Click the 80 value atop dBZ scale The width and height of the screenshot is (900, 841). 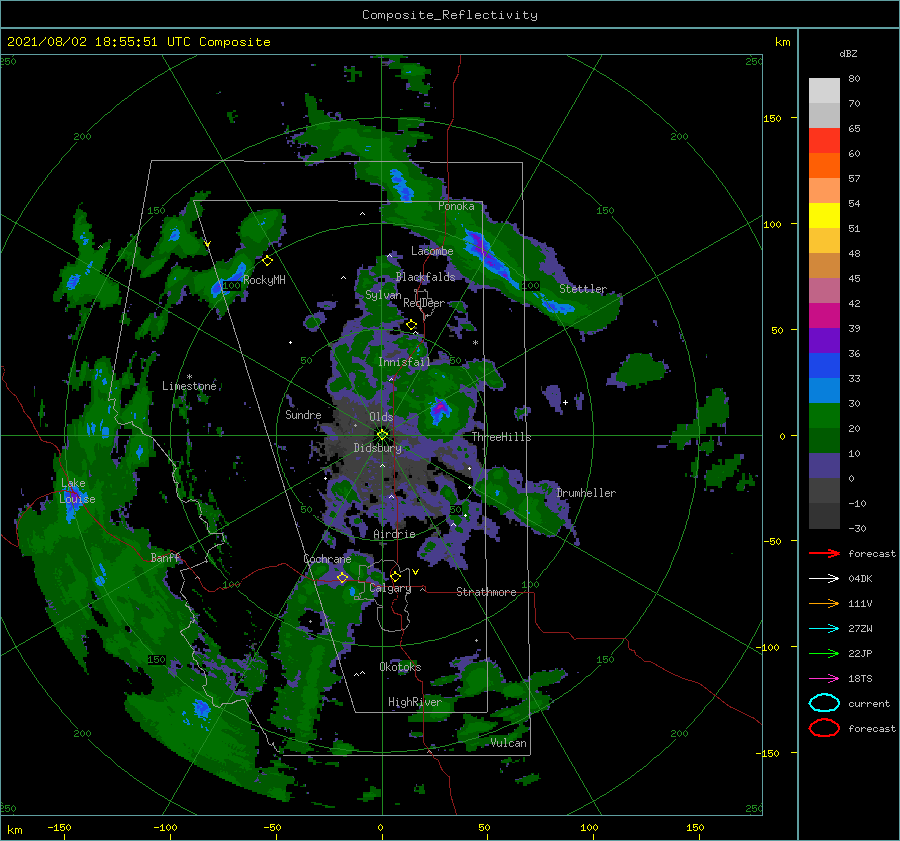pyautogui.click(x=854, y=79)
